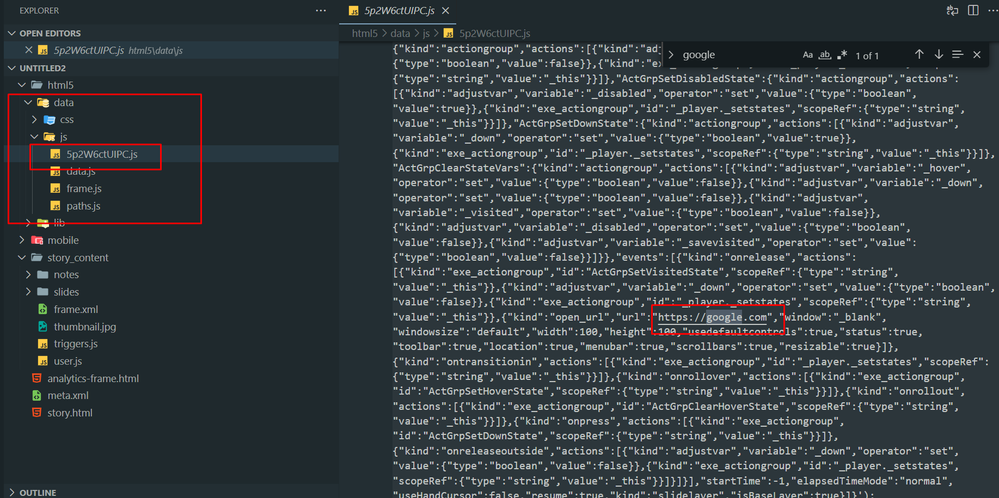This screenshot has width=999, height=498.
Task: Open thumbnail.jpg in story_content
Action: pos(85,327)
